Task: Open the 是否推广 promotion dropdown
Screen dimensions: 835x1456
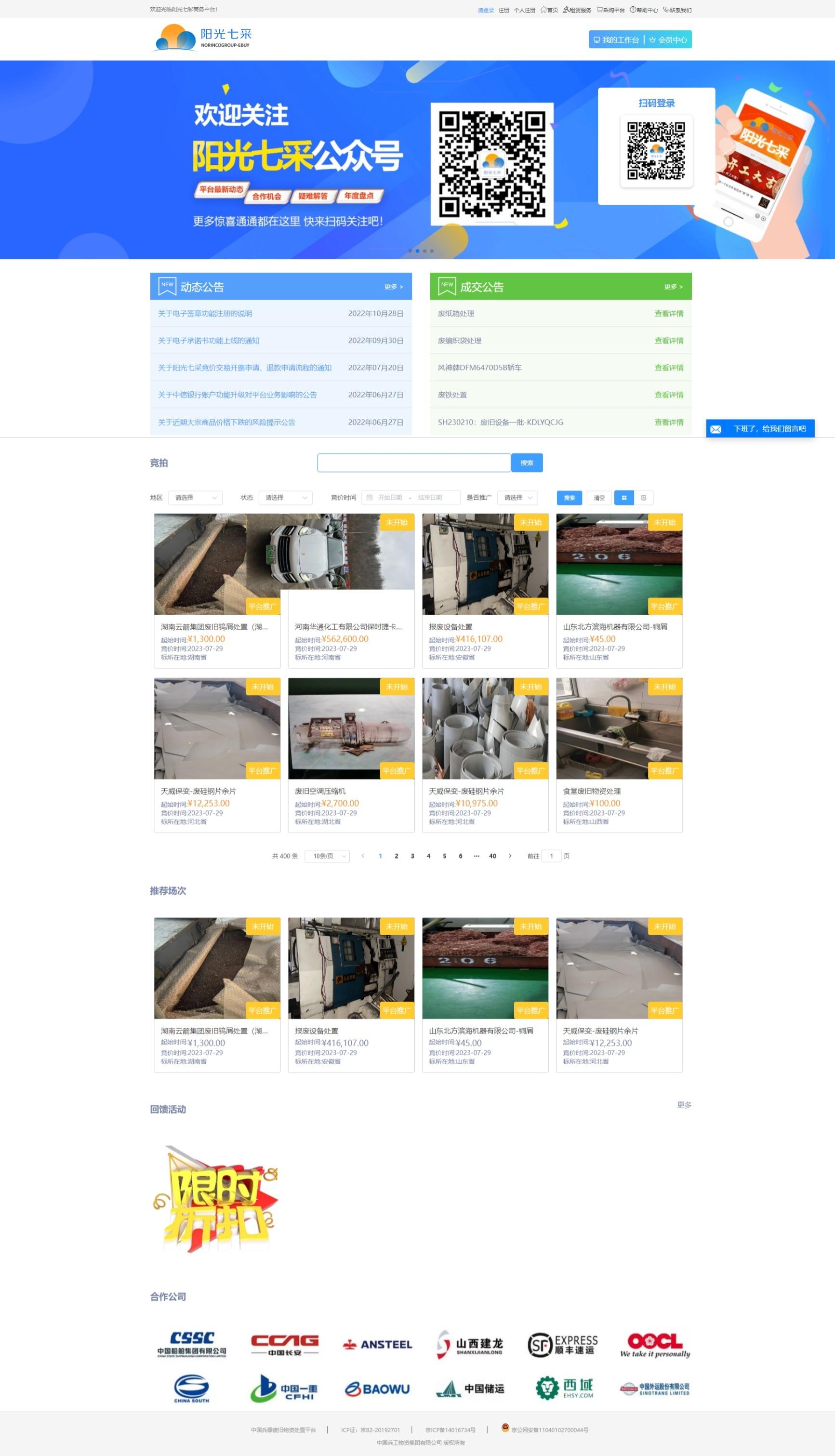Action: coord(518,498)
